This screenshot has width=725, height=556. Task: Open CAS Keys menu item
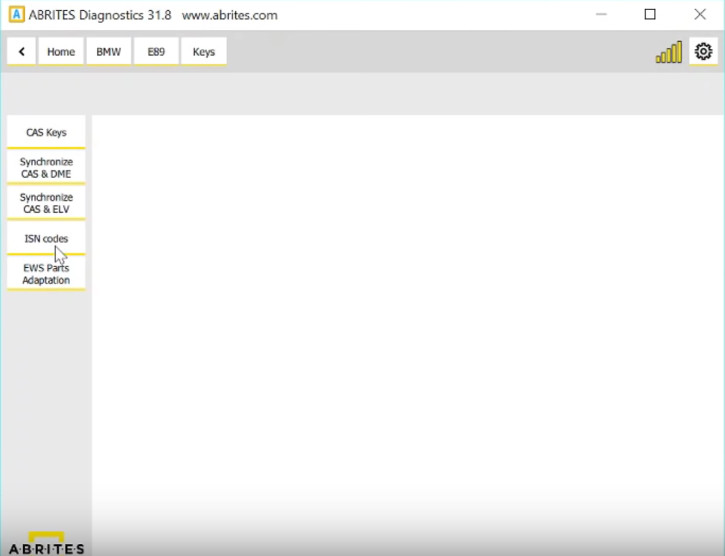tap(46, 132)
